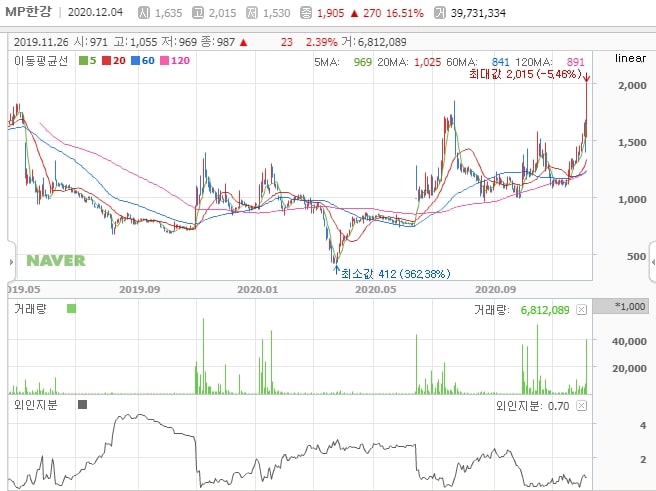
Task: Click the 최대값 2,015 marker label
Action: [525, 74]
